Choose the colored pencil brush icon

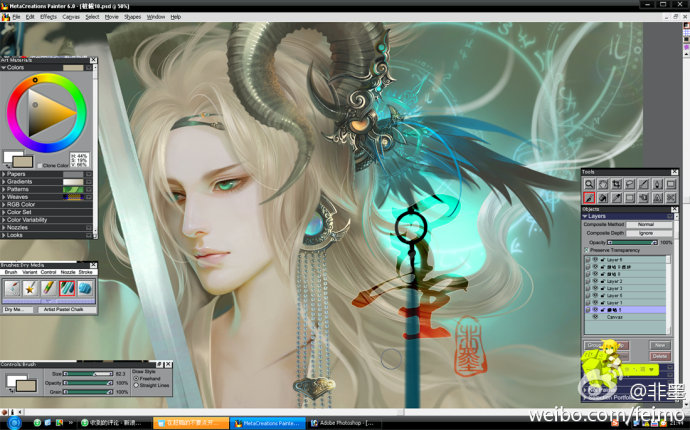(x=48, y=288)
